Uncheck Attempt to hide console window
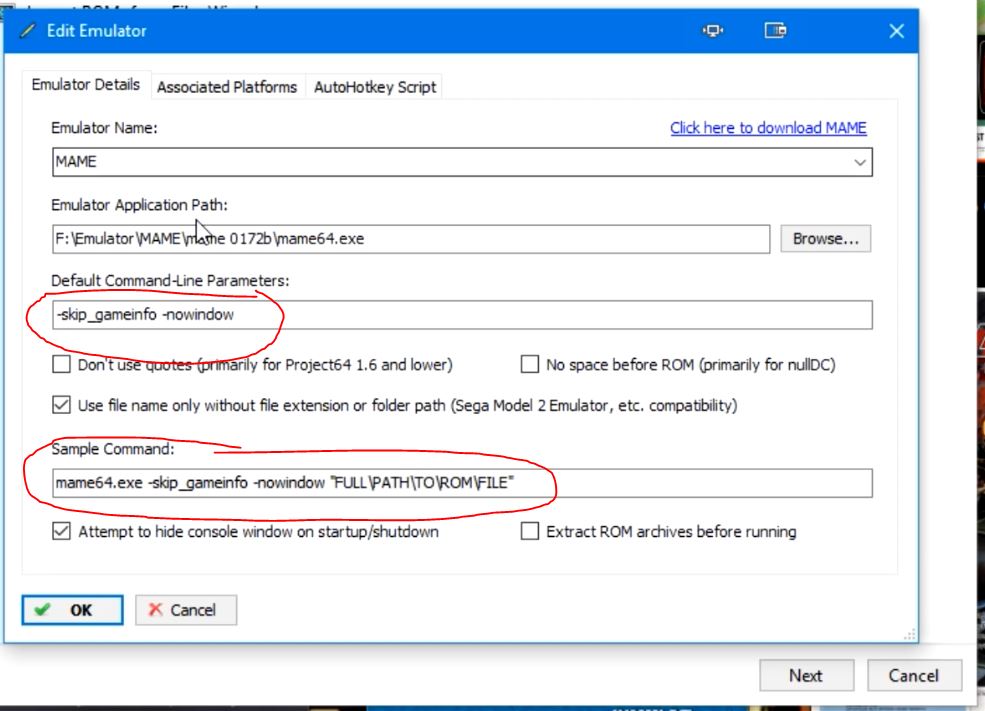 [62, 531]
